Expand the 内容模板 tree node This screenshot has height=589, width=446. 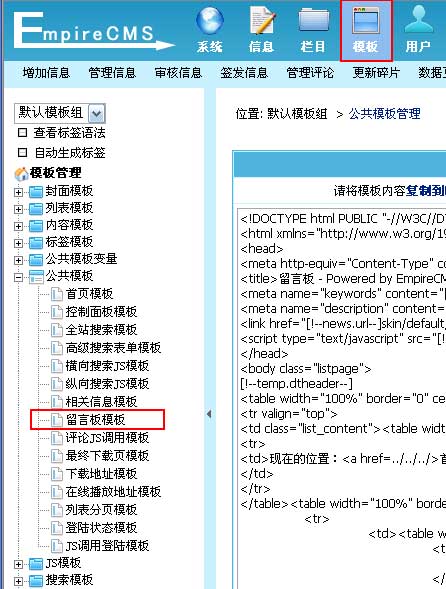18,226
